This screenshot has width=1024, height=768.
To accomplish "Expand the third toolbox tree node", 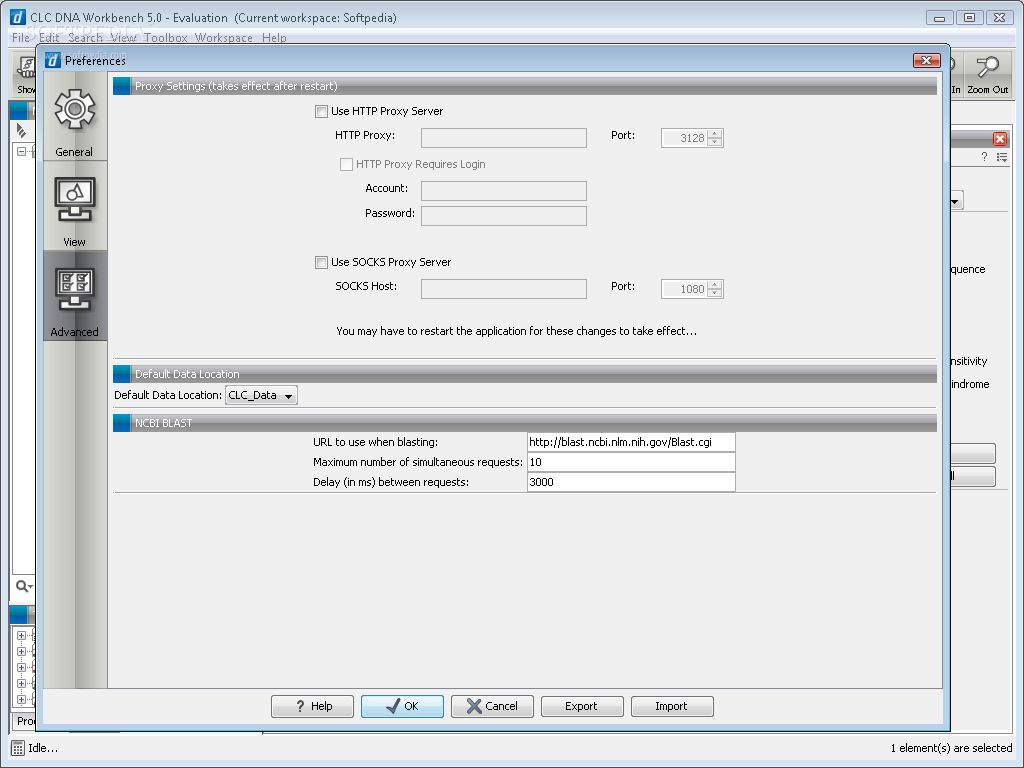I will tap(22, 667).
